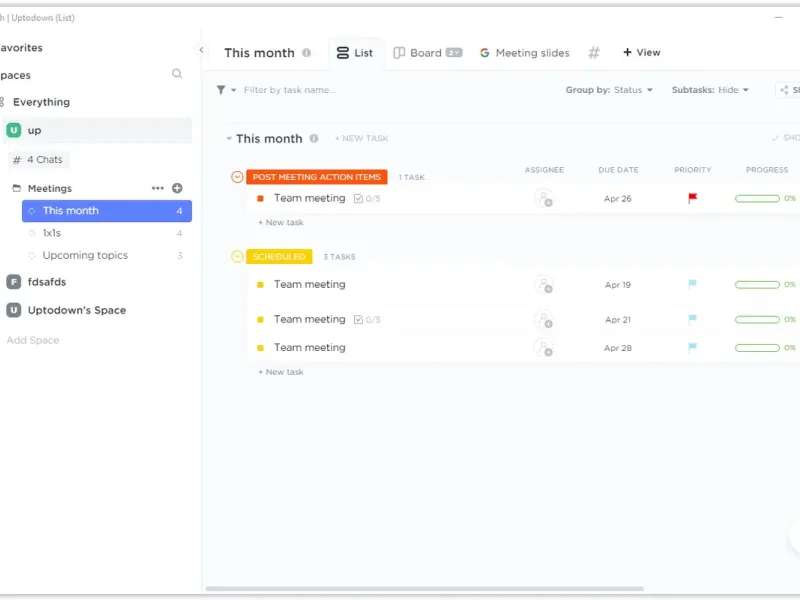Collapse the This month list header arrow
This screenshot has width=800, height=600.
pyautogui.click(x=229, y=139)
